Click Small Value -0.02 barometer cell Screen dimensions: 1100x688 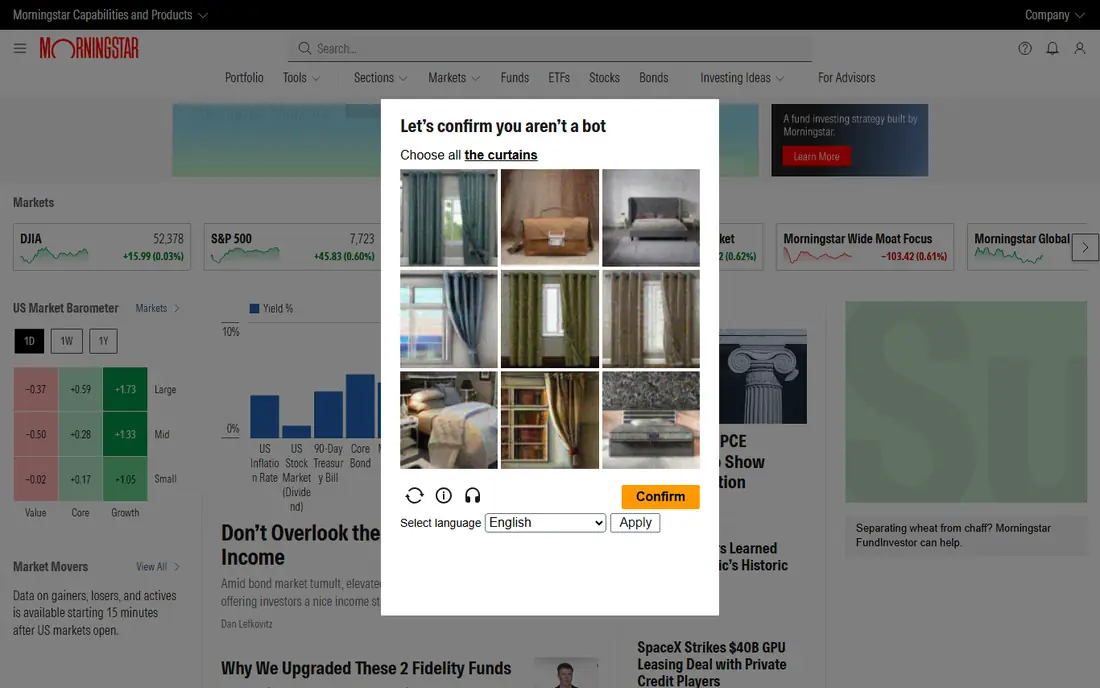36,479
